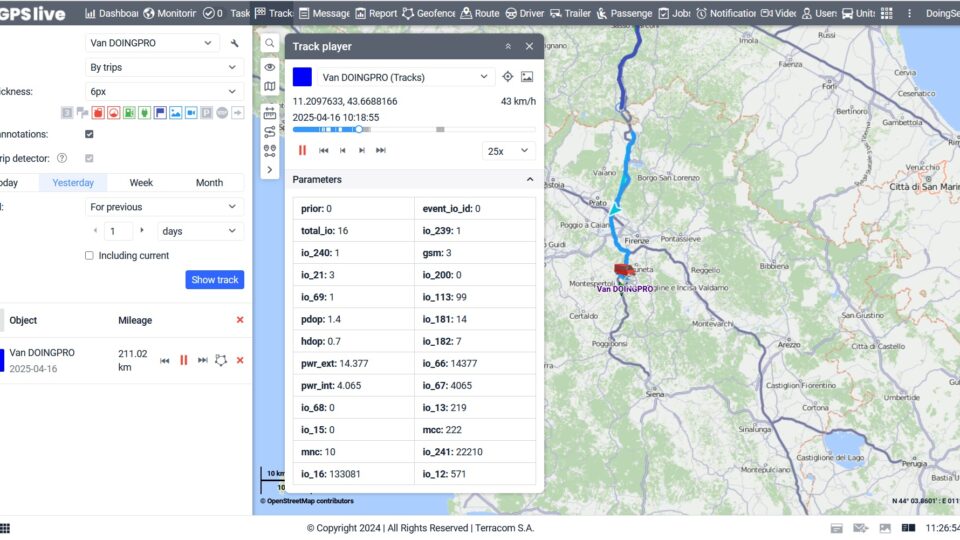The height and width of the screenshot is (540, 960).
Task: Open the 25x playback speed dropdown
Action: (508, 151)
